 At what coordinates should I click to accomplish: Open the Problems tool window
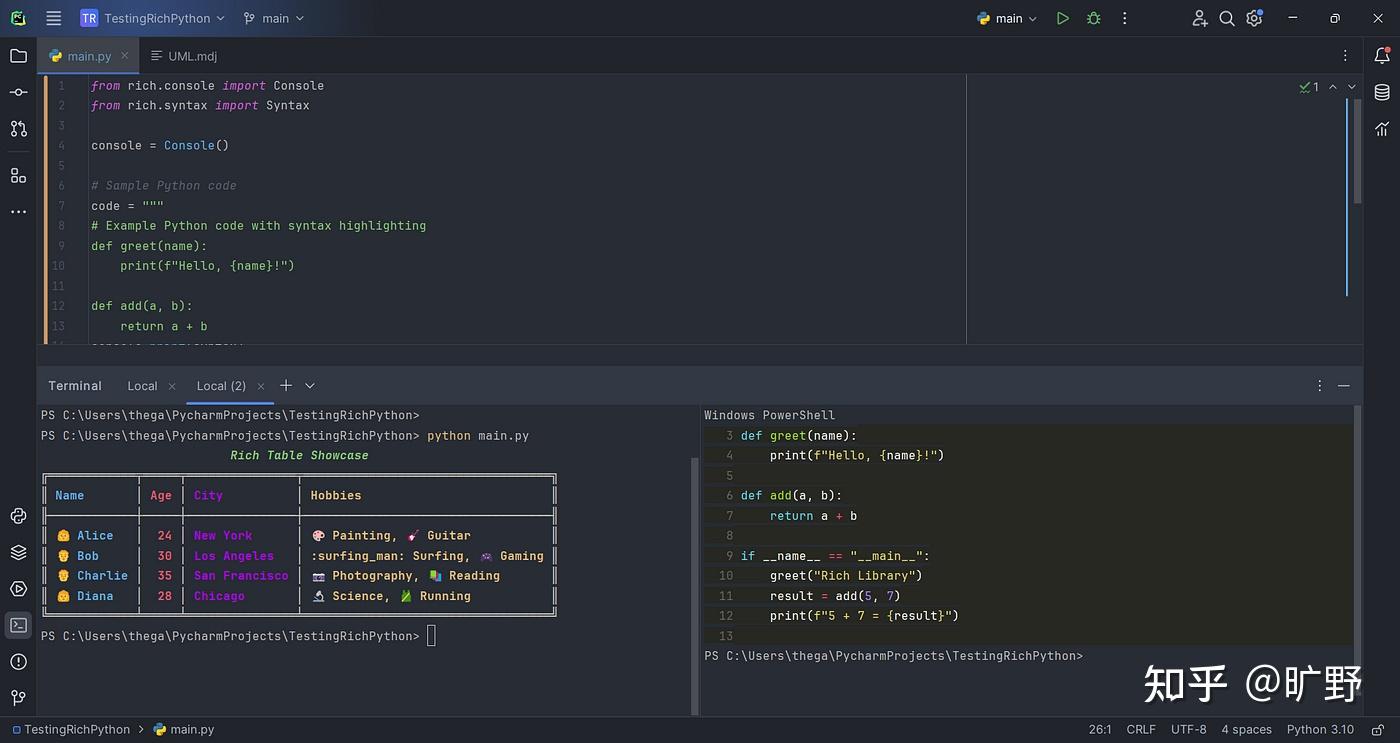point(18,661)
